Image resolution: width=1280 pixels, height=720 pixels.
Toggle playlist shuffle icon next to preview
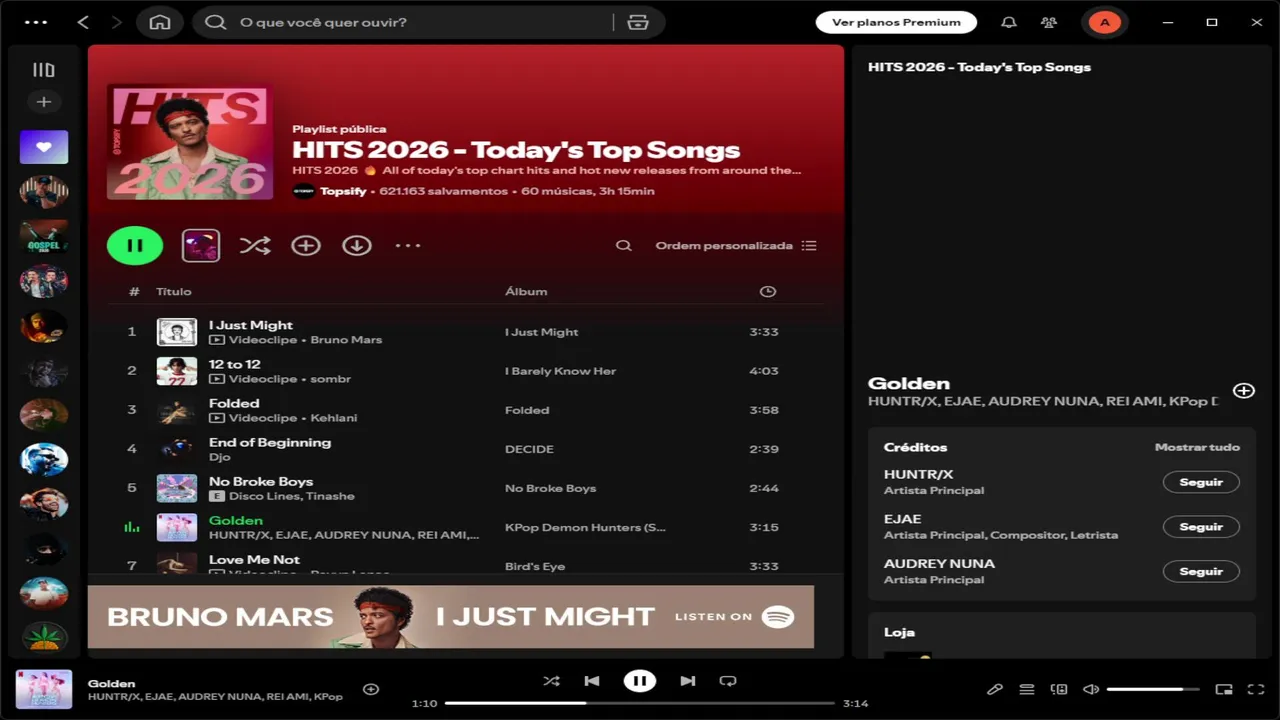tap(255, 245)
